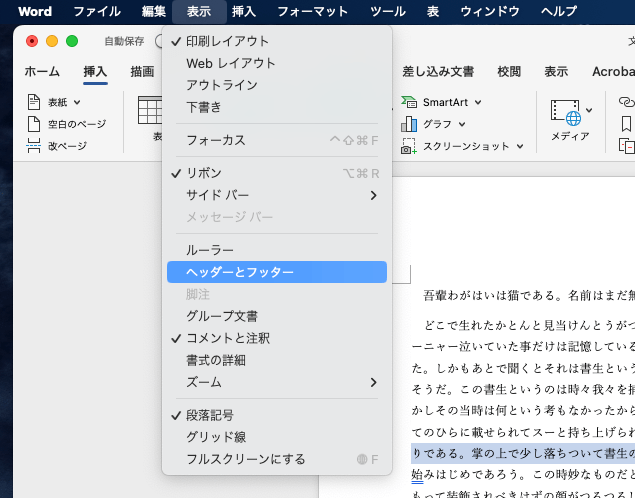
Task: Click the cross-reference icon below bookmark
Action: coord(627,146)
